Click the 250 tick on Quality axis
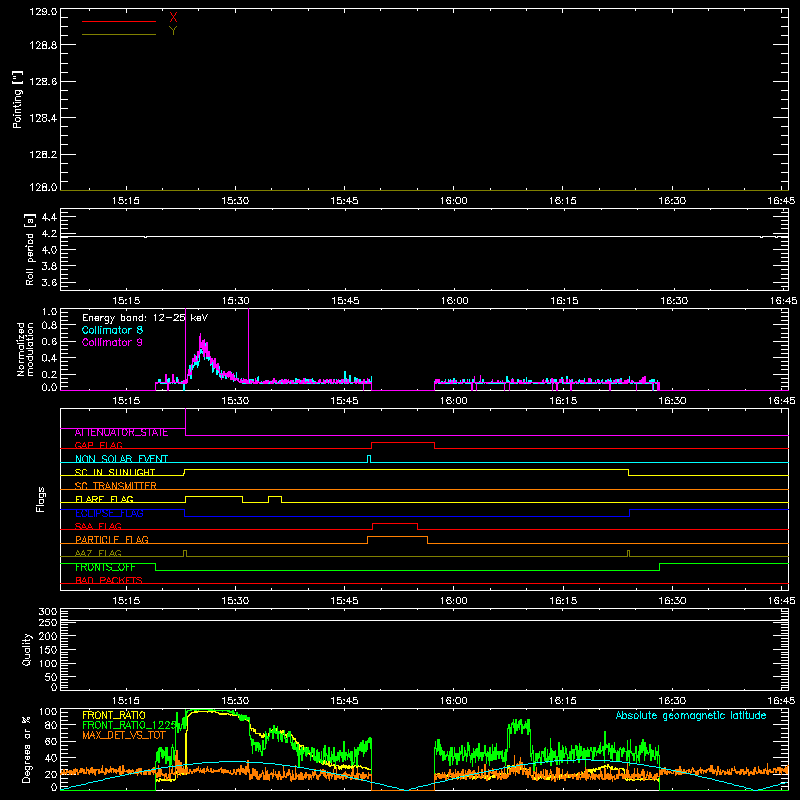The image size is (800, 800). coord(48,623)
